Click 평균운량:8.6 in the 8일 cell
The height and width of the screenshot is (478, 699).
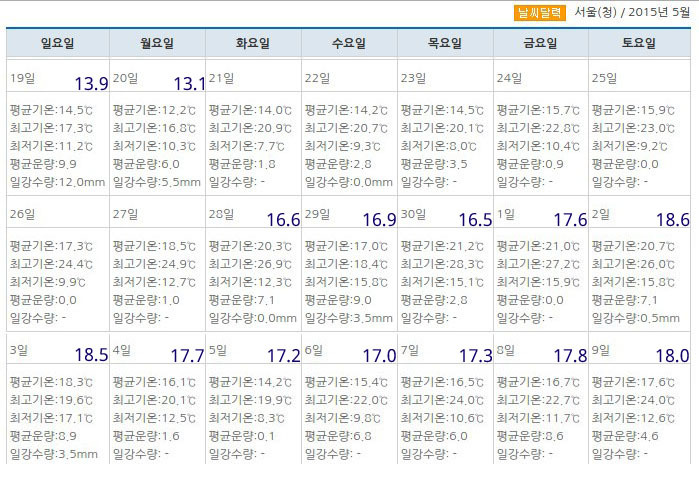coord(530,436)
